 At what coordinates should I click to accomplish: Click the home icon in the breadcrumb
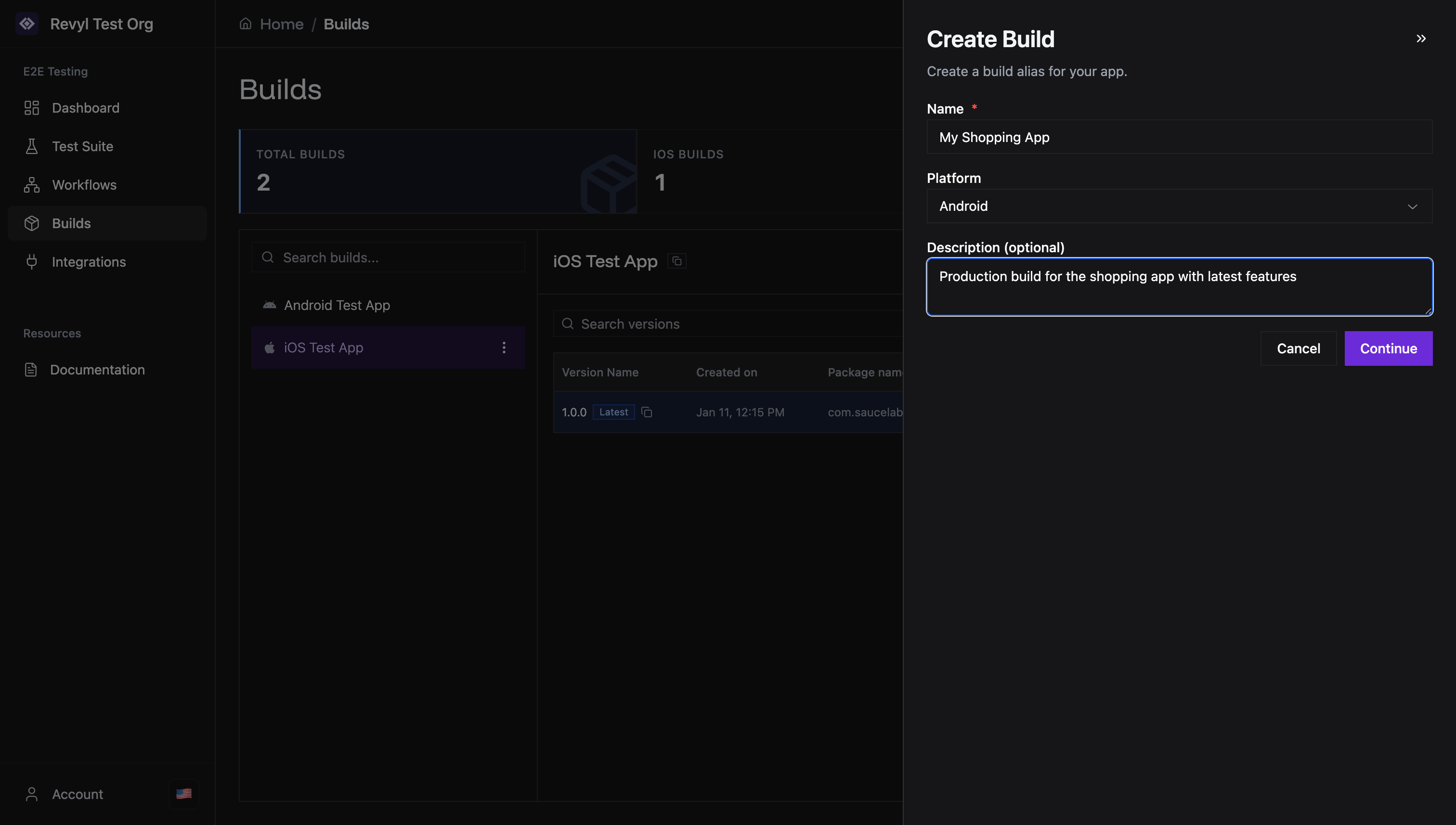(x=246, y=23)
